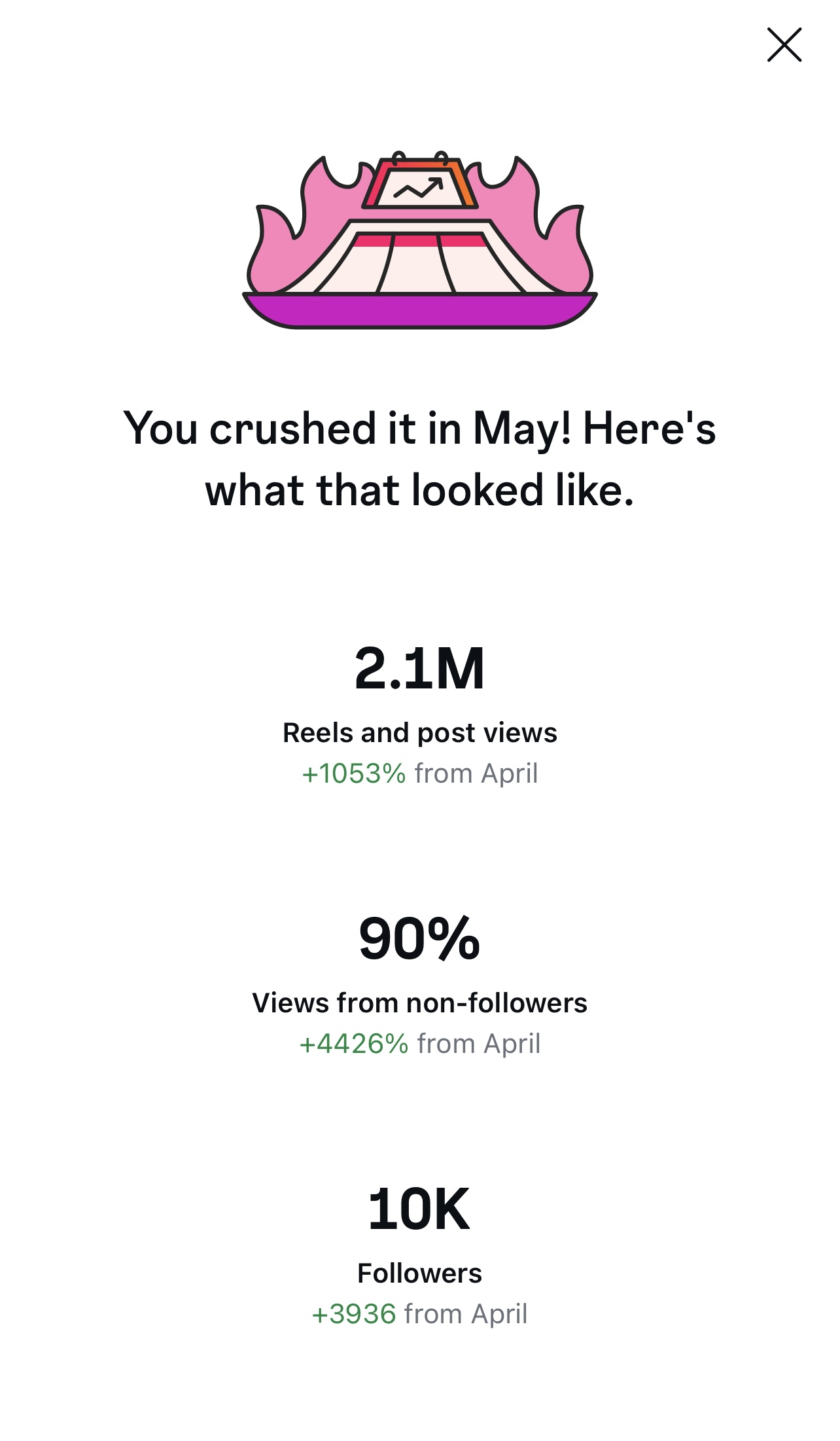The height and width of the screenshot is (1441, 840).
Task: Close the May recap screen
Action: coord(784,44)
